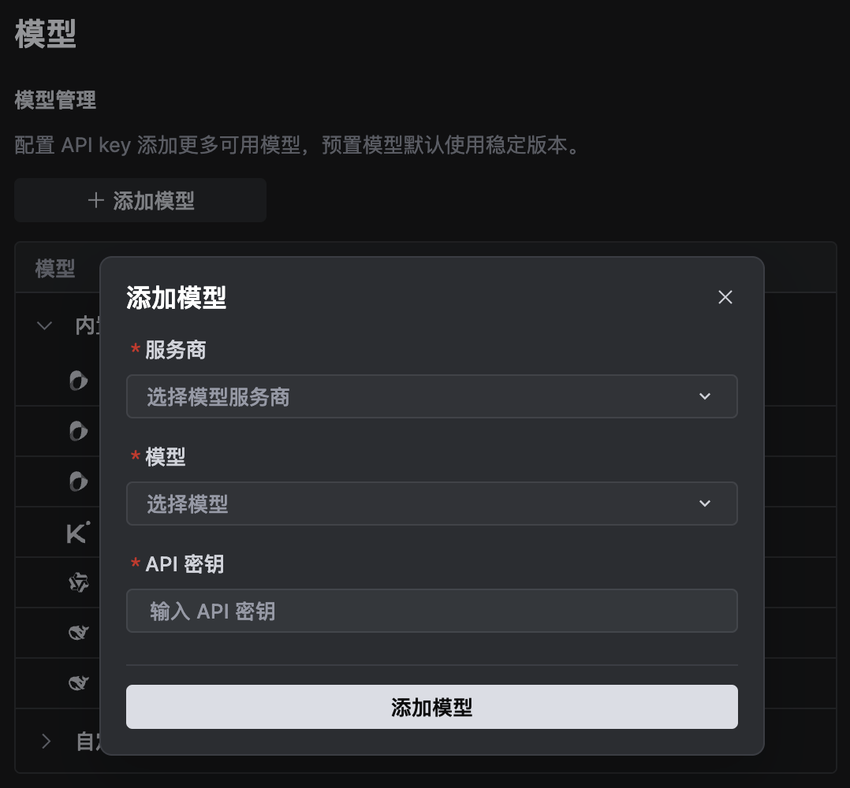The height and width of the screenshot is (788, 850).
Task: Click the upper DeepSeek whale icon
Action: click(78, 633)
